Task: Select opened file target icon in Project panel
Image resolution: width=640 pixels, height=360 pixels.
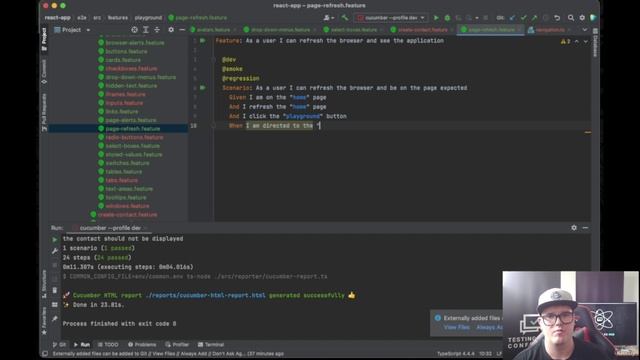Action: [134, 30]
